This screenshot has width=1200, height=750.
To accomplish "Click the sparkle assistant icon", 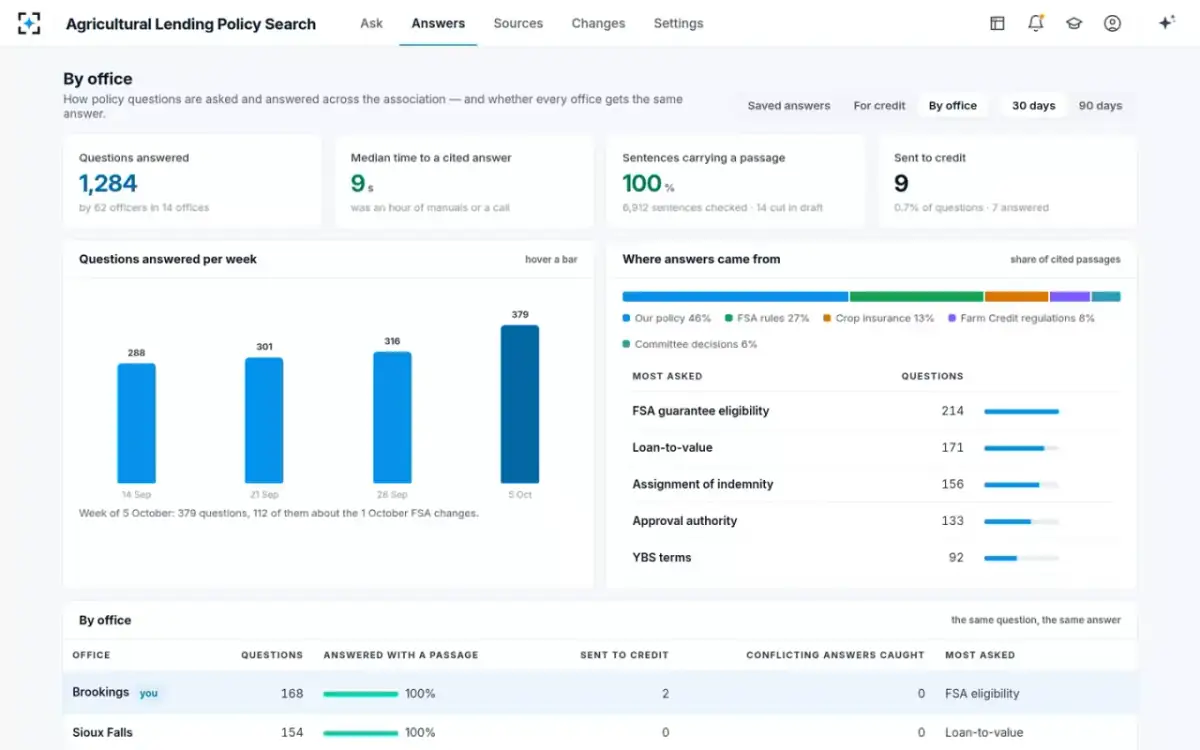I will [1166, 23].
